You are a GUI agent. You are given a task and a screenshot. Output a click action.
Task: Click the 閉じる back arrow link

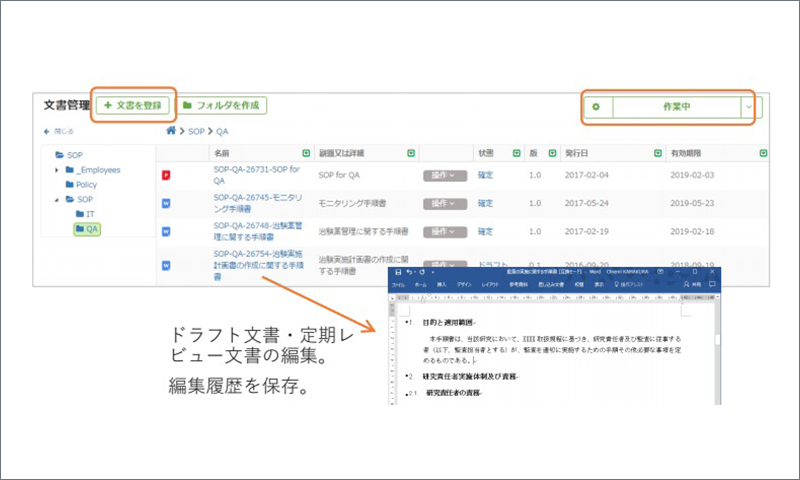(x=59, y=131)
